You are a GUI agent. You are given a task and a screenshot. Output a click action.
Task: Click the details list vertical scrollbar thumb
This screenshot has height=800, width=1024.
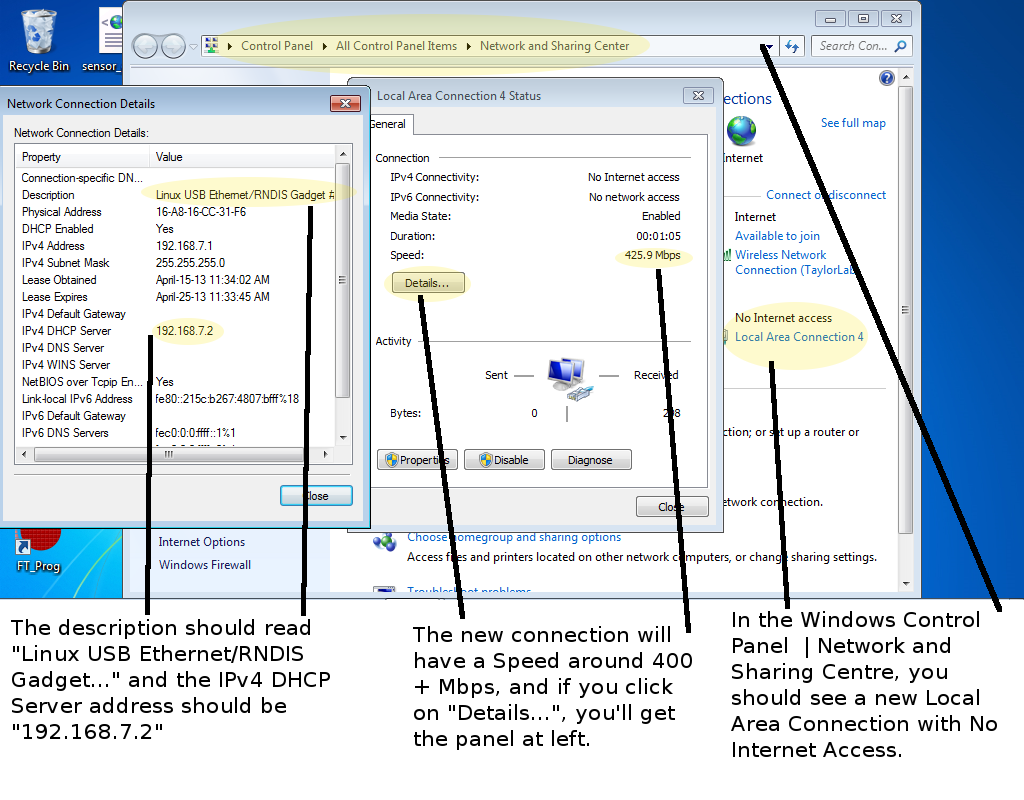pyautogui.click(x=342, y=280)
